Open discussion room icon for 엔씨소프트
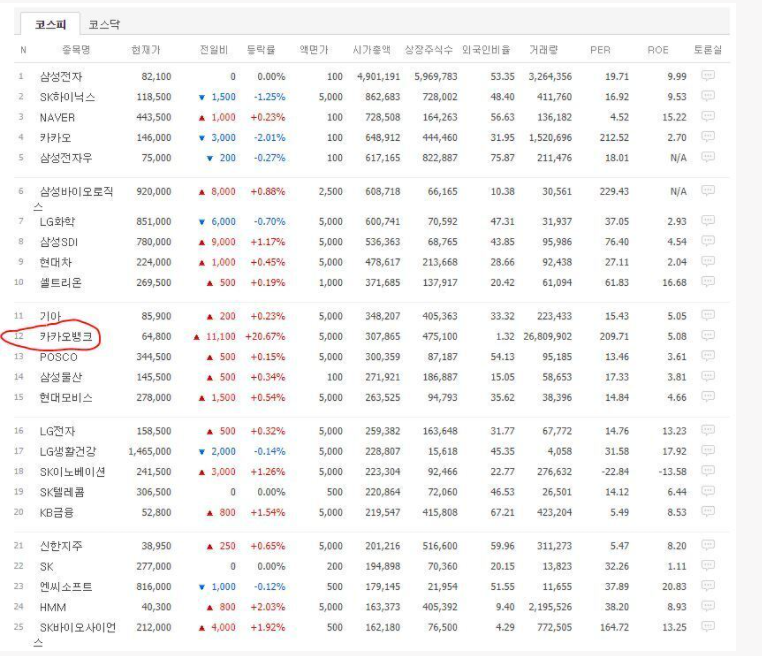Image resolution: width=762 pixels, height=656 pixels. [x=708, y=586]
